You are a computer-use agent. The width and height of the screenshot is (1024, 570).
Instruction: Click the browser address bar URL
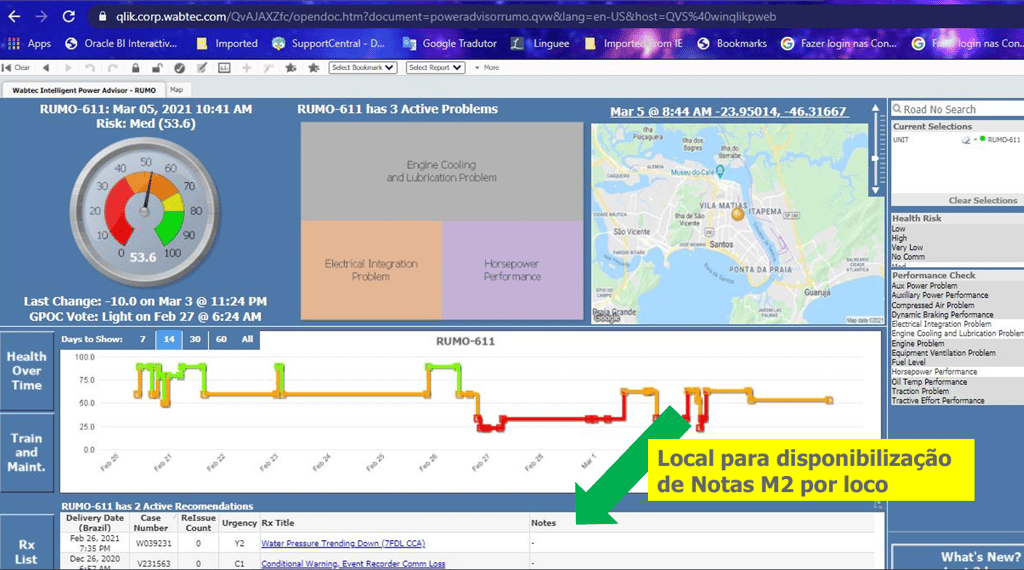[x=446, y=16]
